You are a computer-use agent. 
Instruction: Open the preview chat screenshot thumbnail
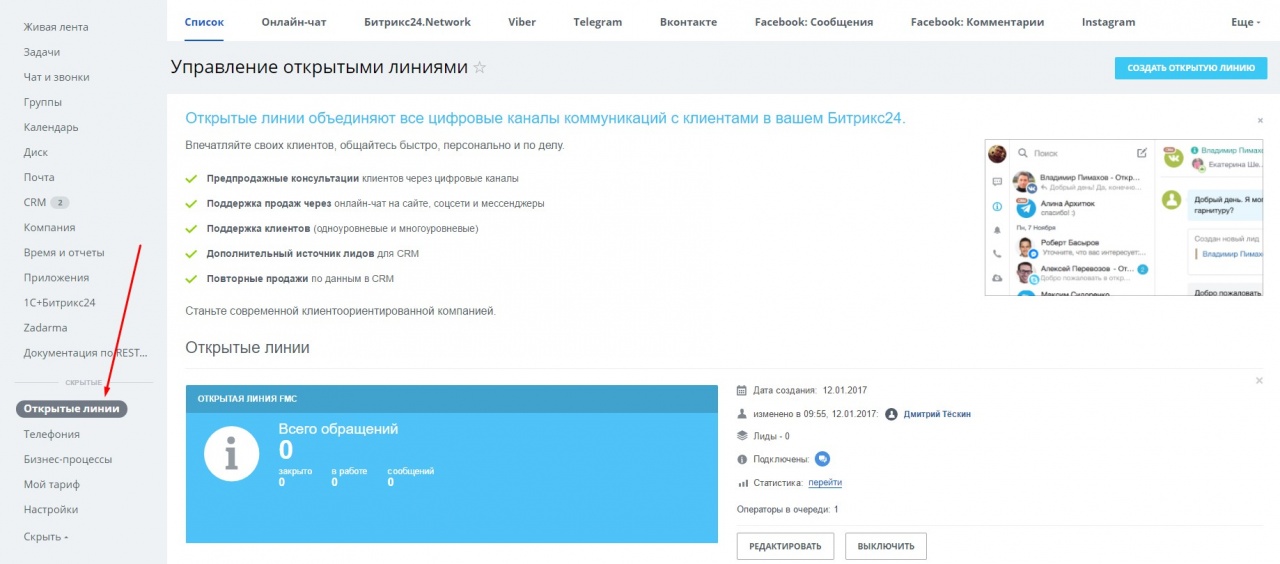tap(1125, 217)
